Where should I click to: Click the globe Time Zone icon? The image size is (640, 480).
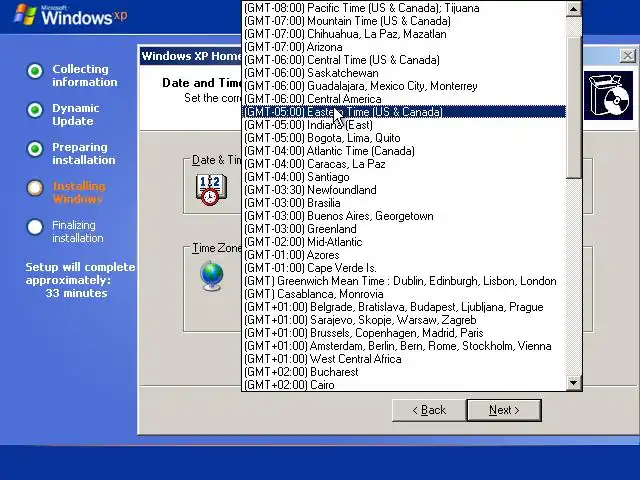212,276
